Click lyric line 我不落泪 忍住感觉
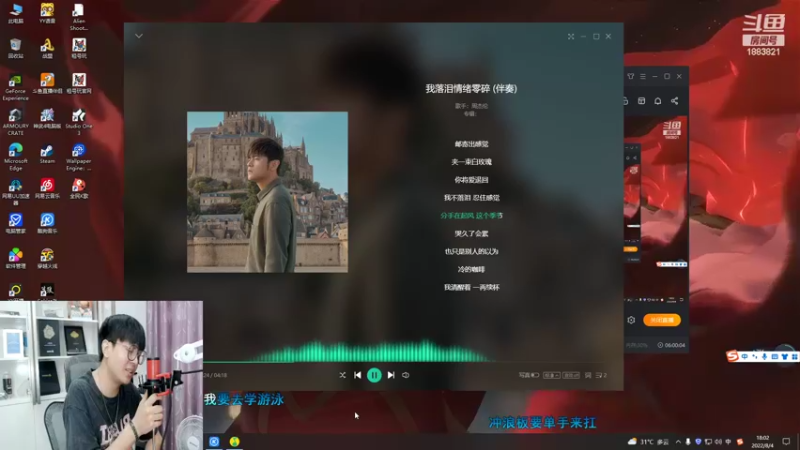This screenshot has width=800, height=450. point(471,197)
